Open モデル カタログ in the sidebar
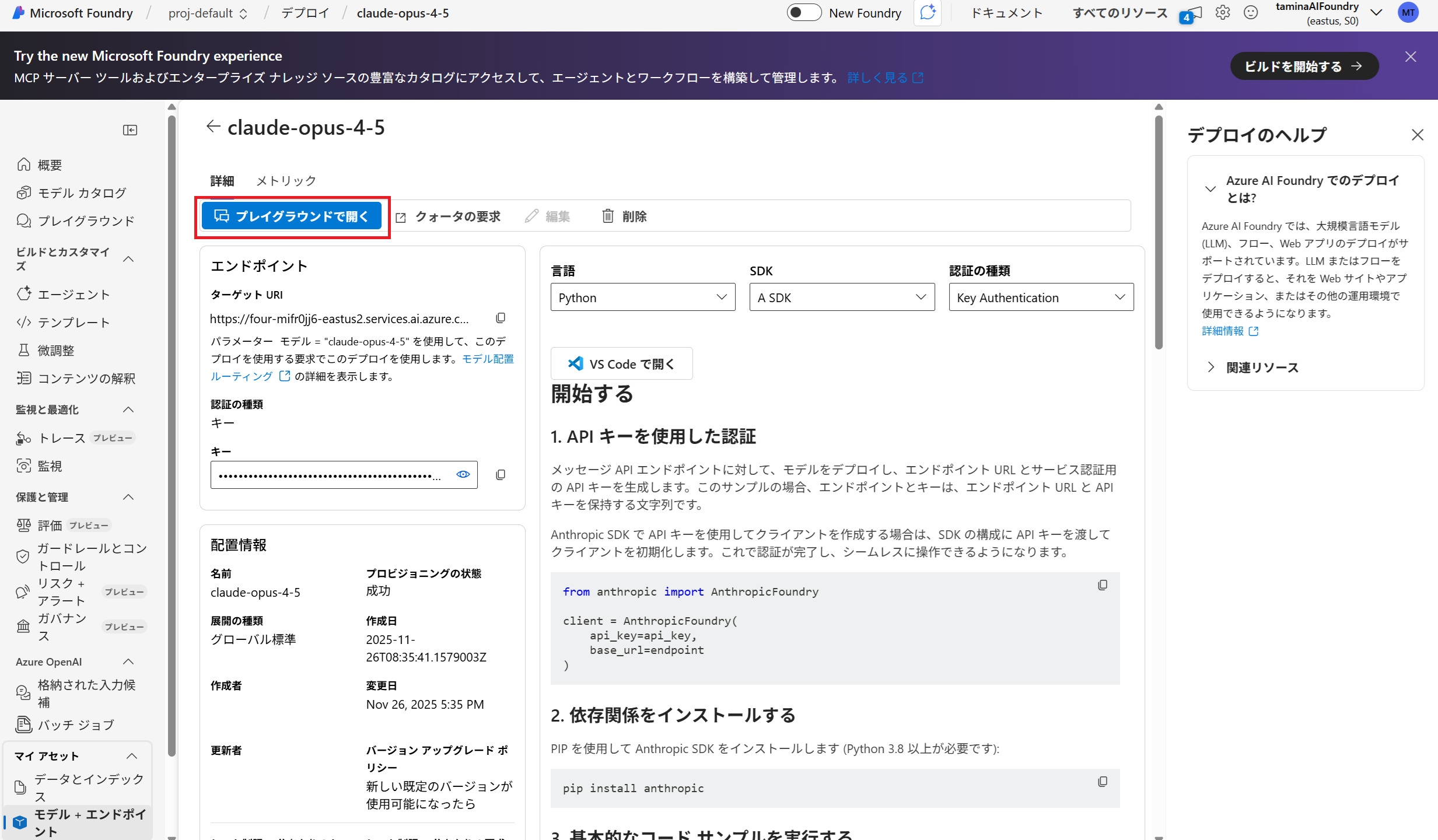The height and width of the screenshot is (840, 1438). [x=82, y=193]
